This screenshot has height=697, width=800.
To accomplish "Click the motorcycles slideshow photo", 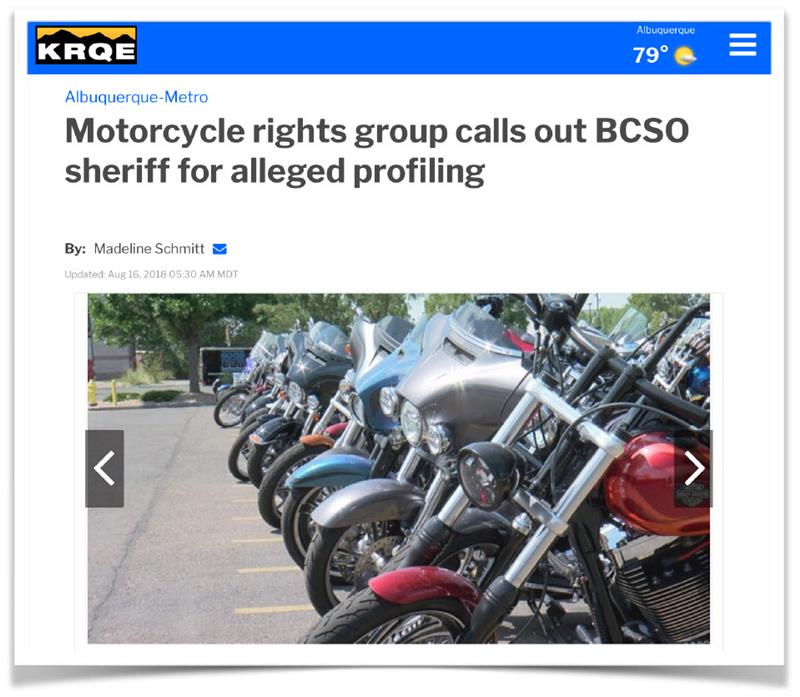I will point(398,468).
